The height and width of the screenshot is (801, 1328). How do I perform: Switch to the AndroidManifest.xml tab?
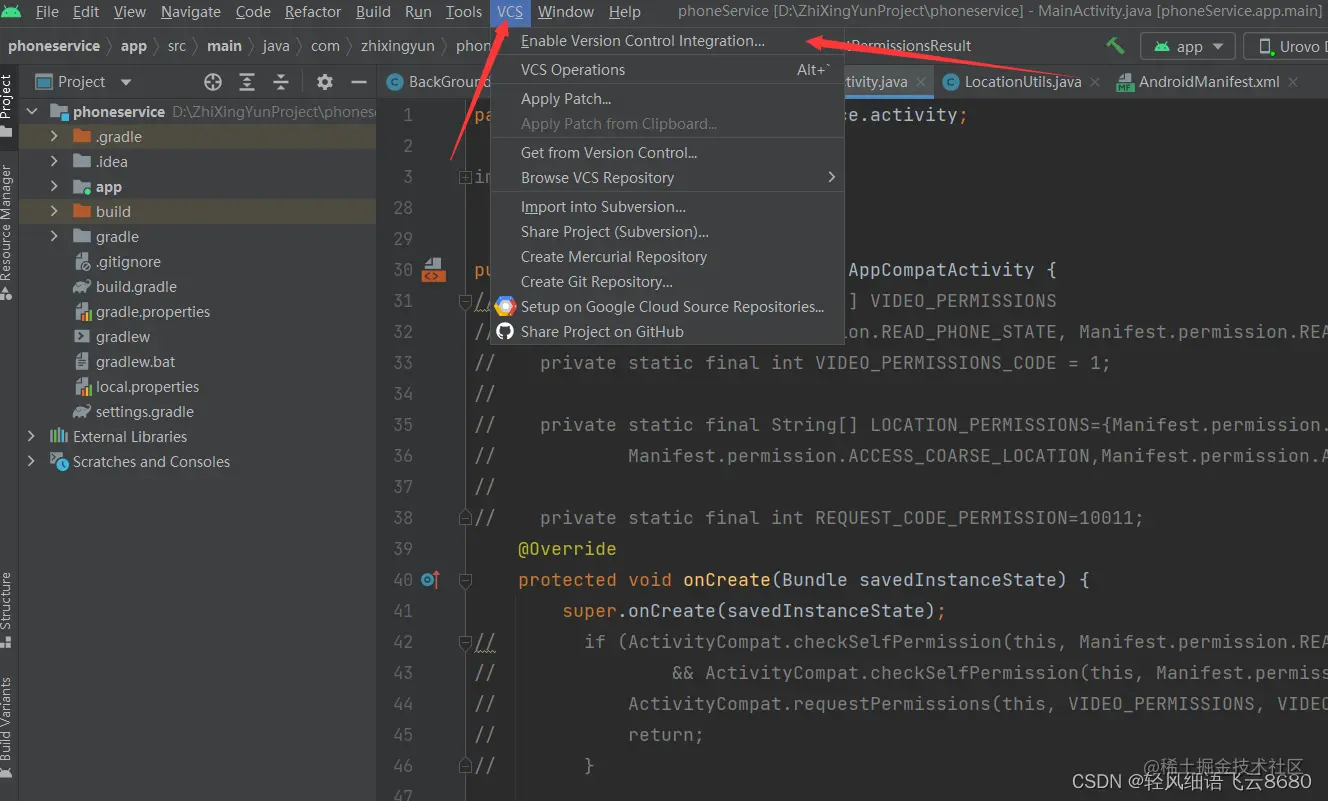click(1208, 82)
